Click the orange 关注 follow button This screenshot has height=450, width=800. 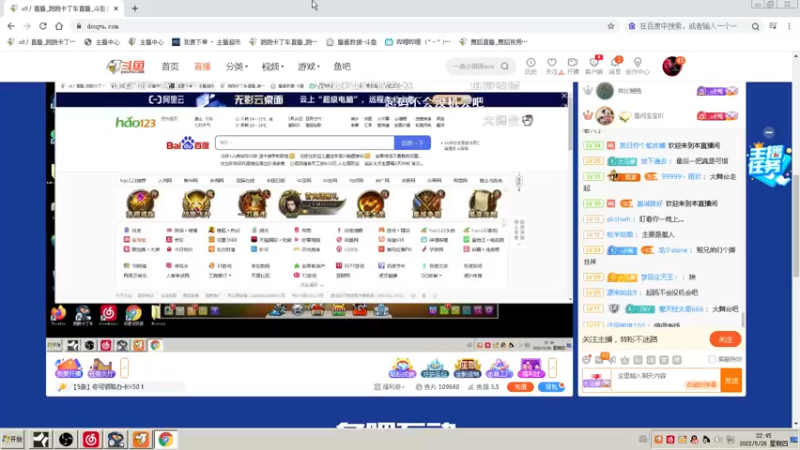click(x=725, y=339)
